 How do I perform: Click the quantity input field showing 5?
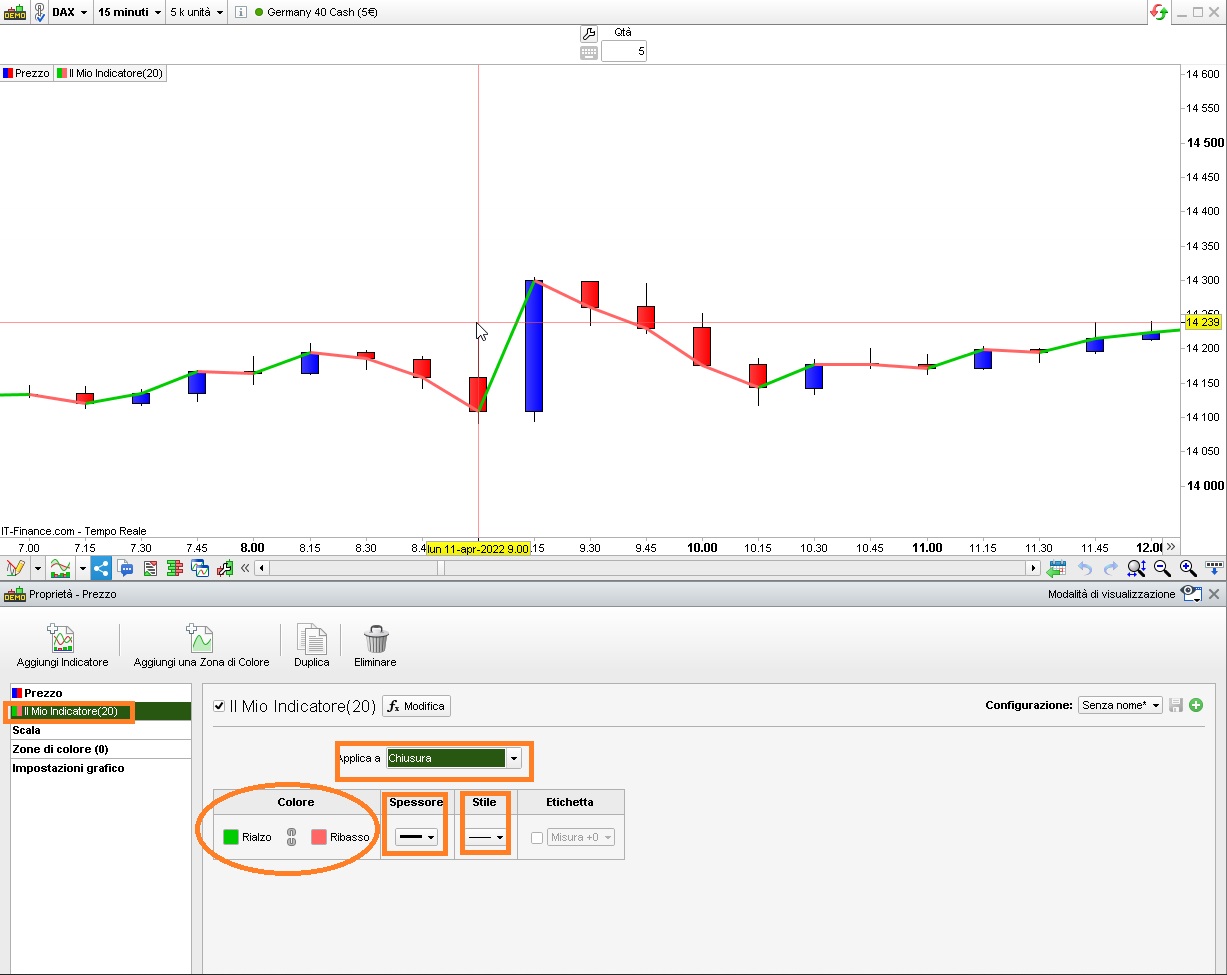coord(624,51)
